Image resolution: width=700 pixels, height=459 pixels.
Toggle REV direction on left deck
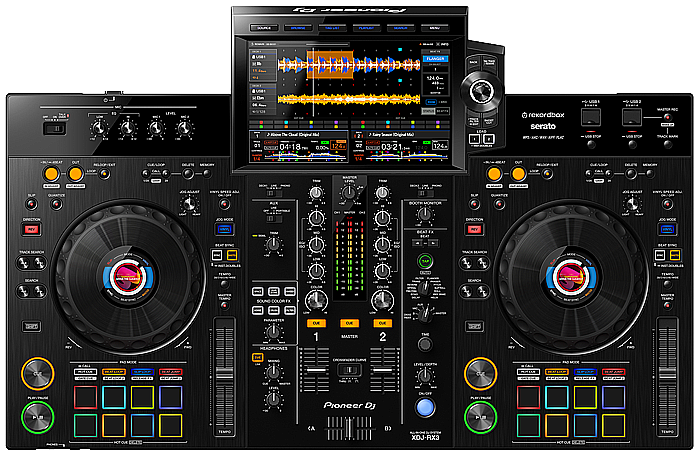tap(31, 230)
